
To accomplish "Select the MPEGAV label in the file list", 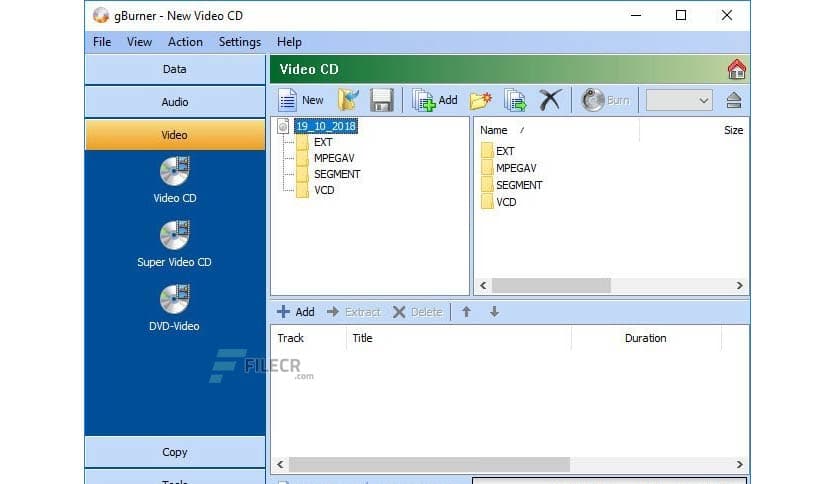I will (516, 168).
